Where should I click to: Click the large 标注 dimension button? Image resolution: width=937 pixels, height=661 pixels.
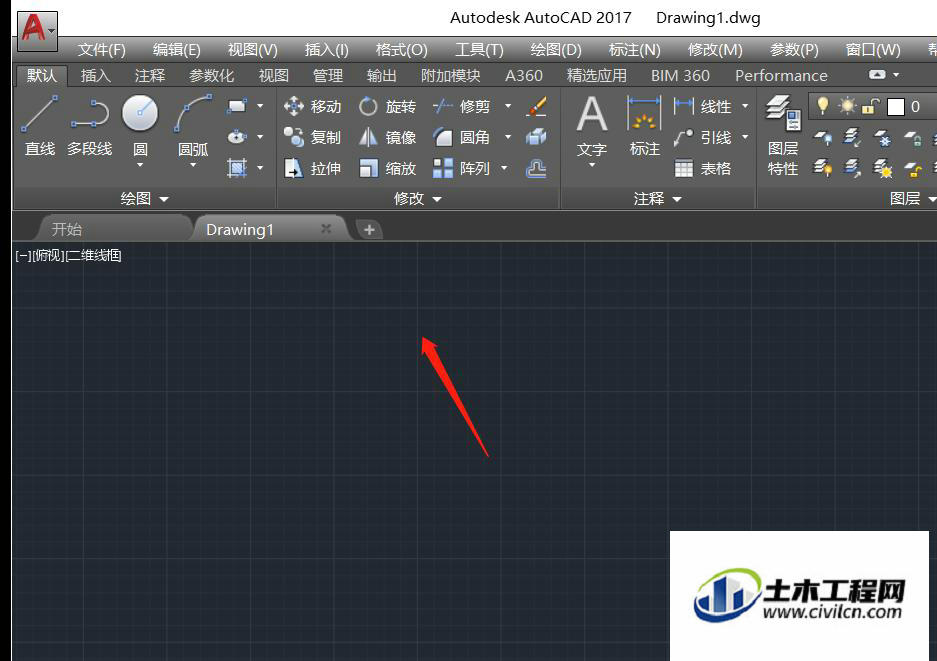click(x=644, y=124)
